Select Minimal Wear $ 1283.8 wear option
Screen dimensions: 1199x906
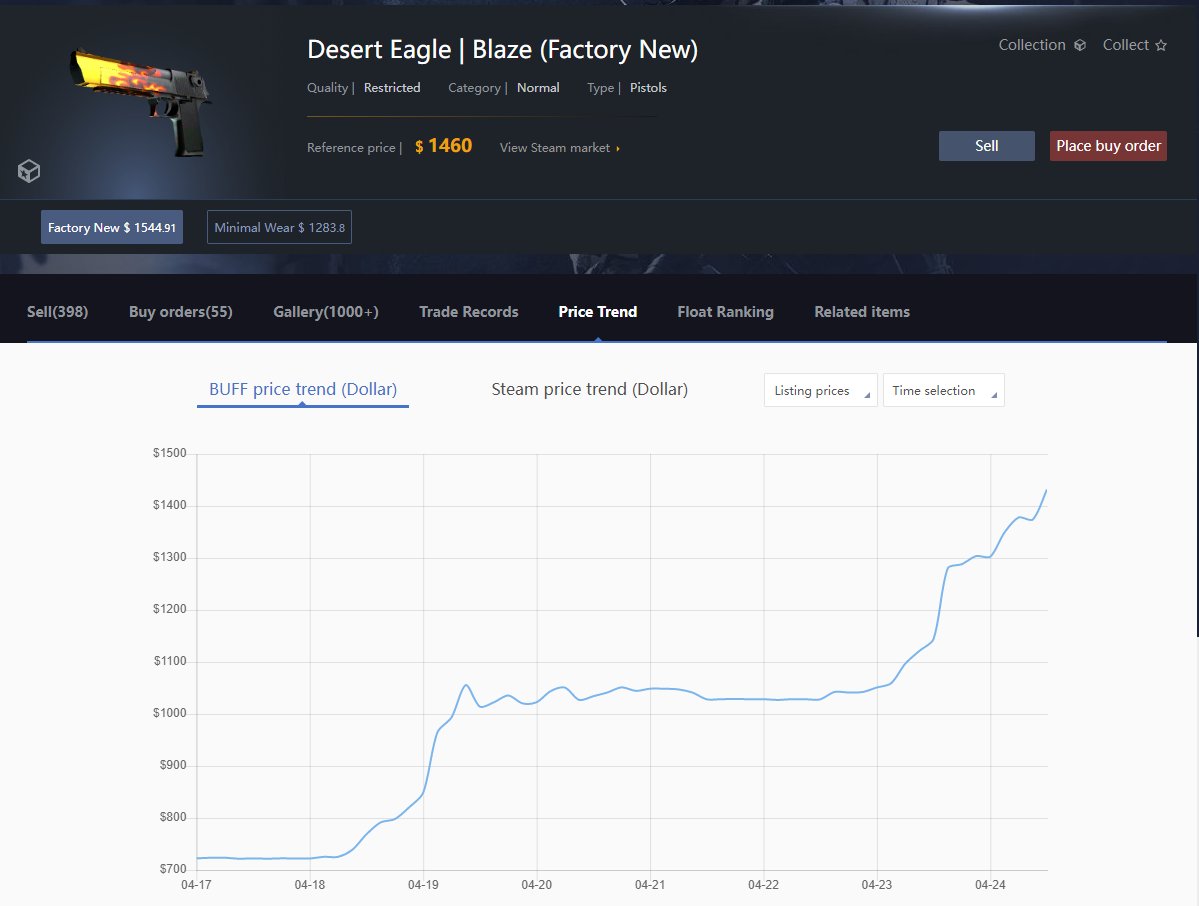coord(279,227)
